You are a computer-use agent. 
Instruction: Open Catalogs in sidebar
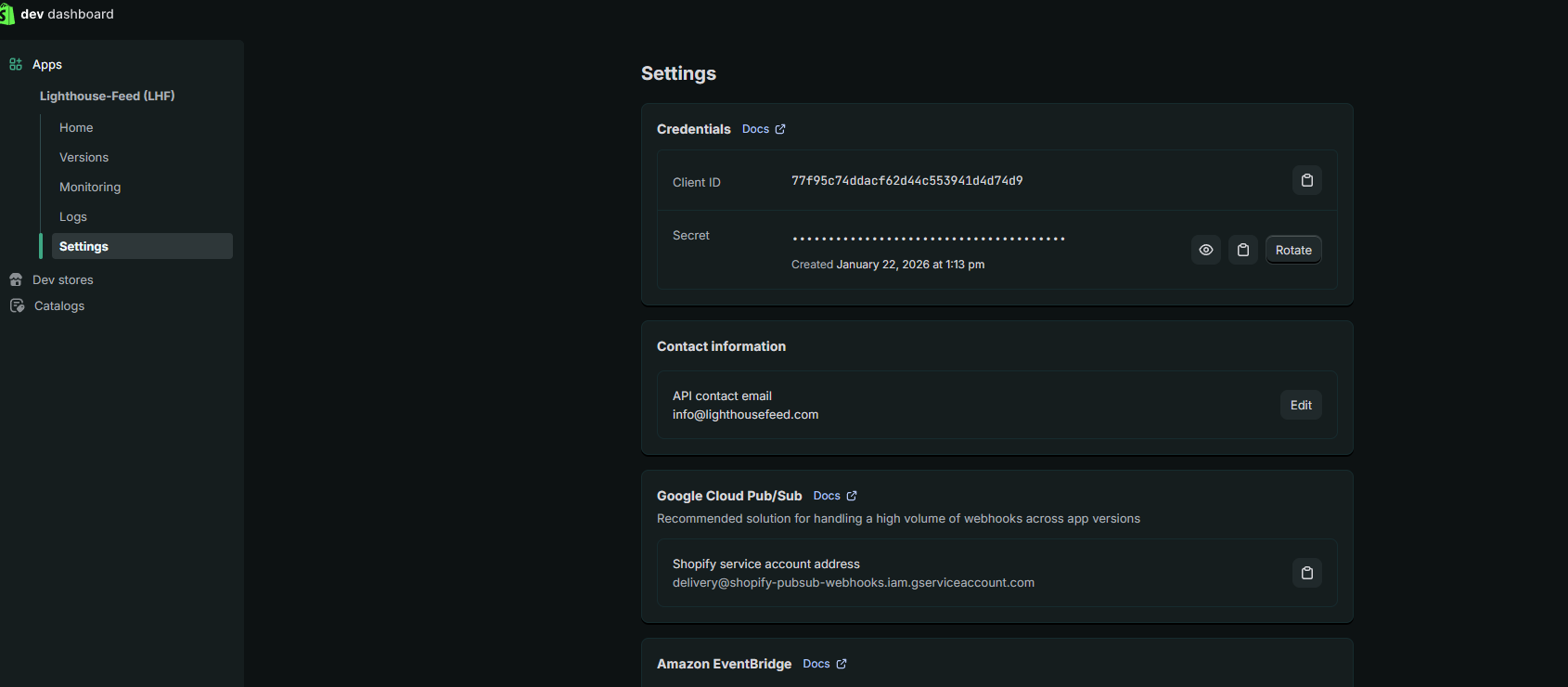point(59,305)
